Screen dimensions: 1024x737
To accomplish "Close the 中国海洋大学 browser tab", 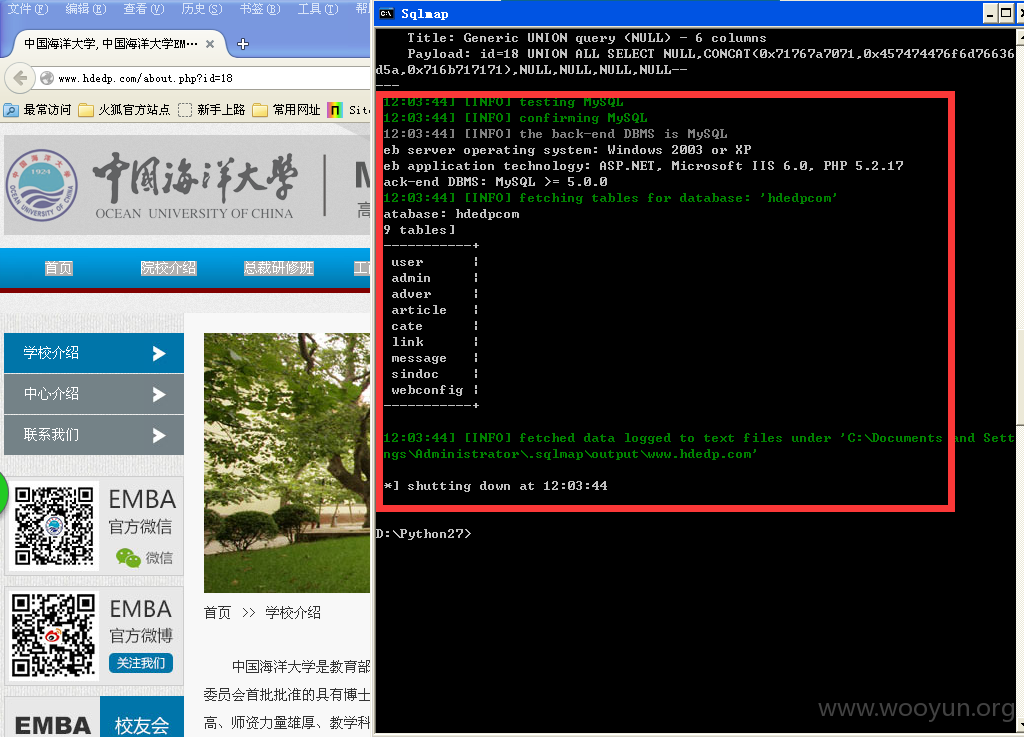I will point(210,44).
